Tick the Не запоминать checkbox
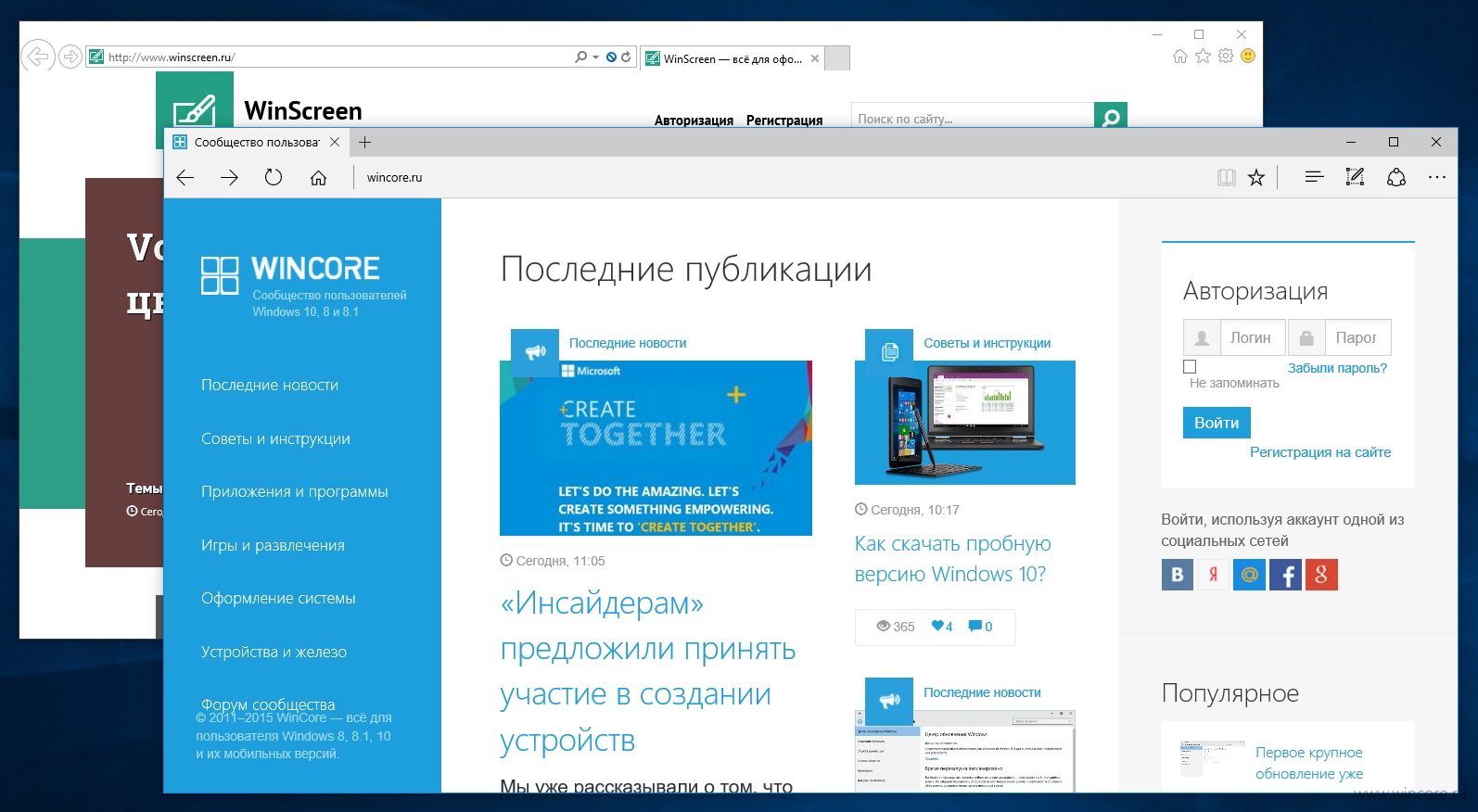This screenshot has height=812, width=1478. coord(1190,367)
